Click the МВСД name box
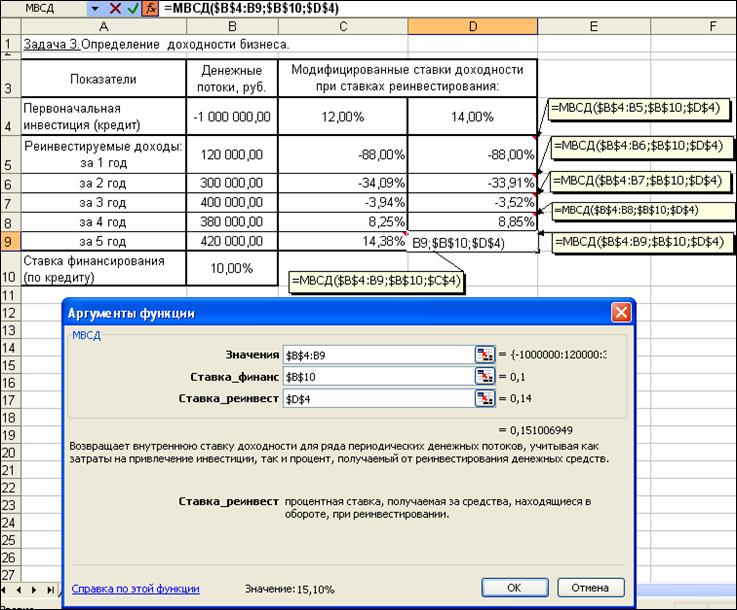Screen dimensions: 737x610 tap(43, 8)
